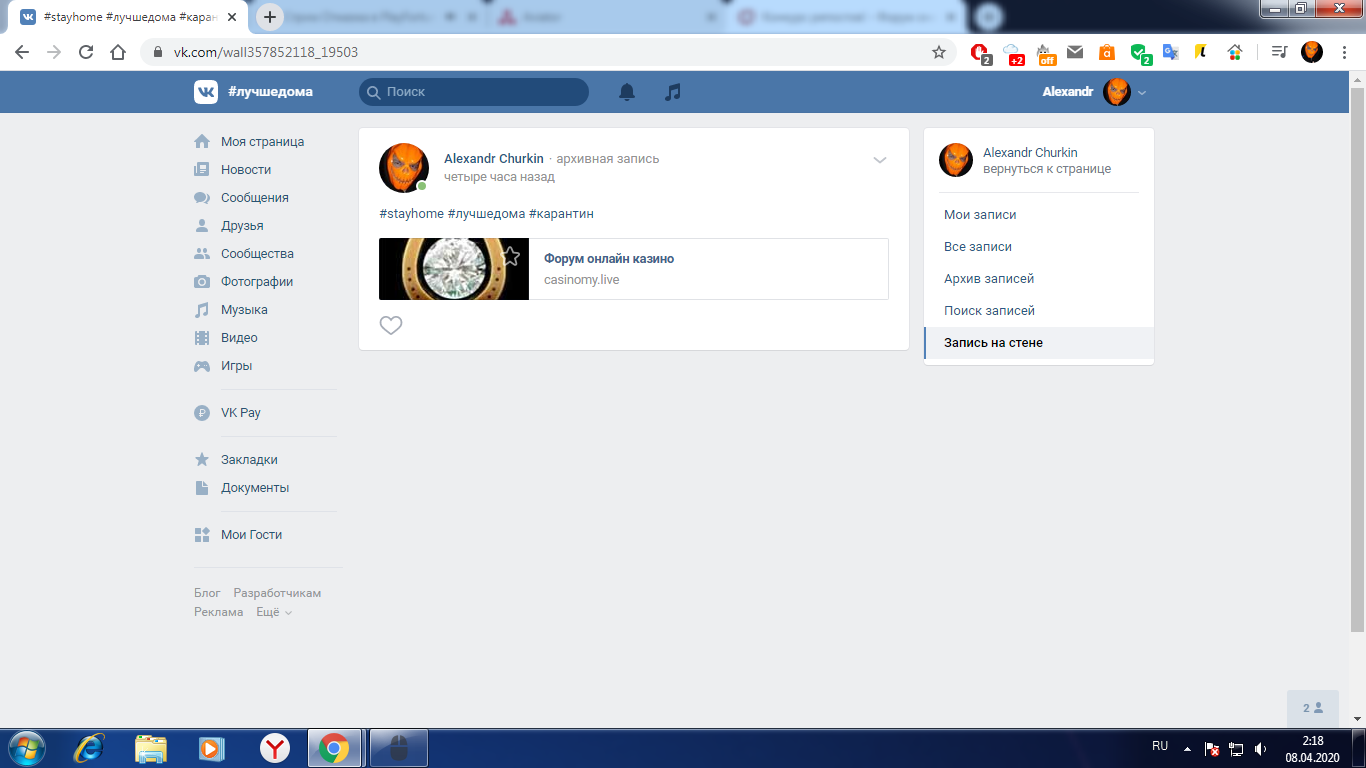Reload the current page
Viewport: 1366px width, 768px height.
point(86,52)
